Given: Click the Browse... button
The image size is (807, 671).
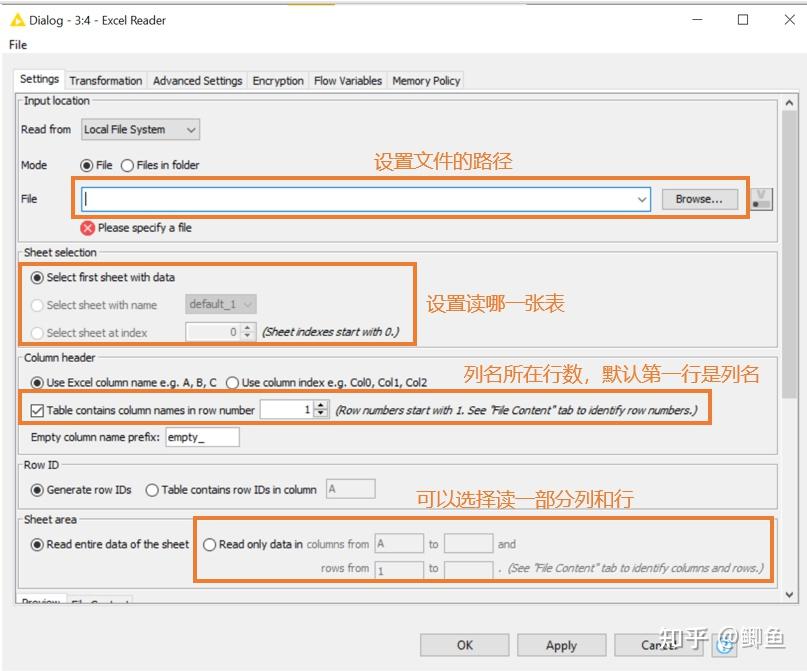Looking at the screenshot, I should click(x=699, y=199).
